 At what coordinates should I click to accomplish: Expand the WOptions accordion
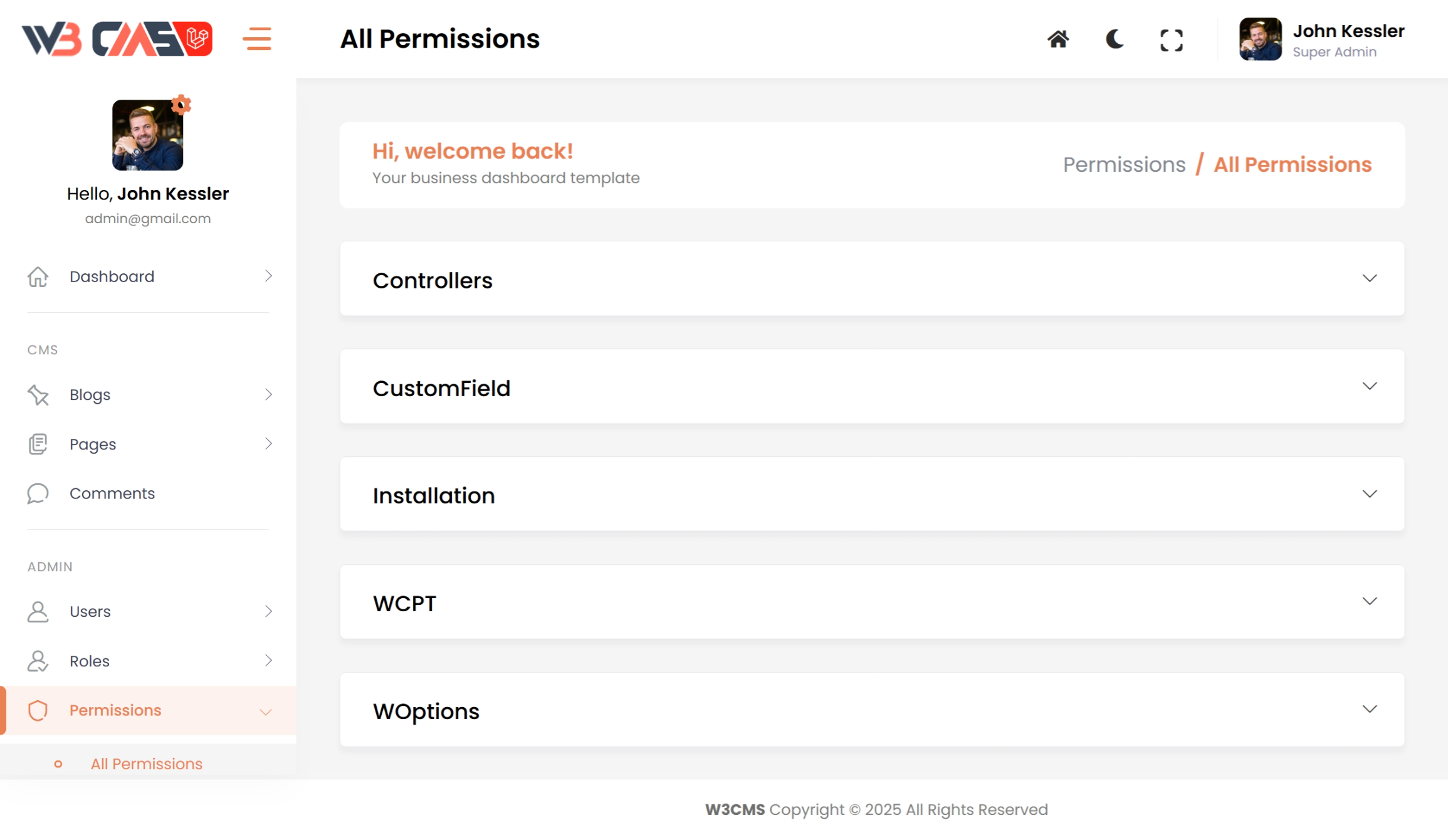[1370, 710]
